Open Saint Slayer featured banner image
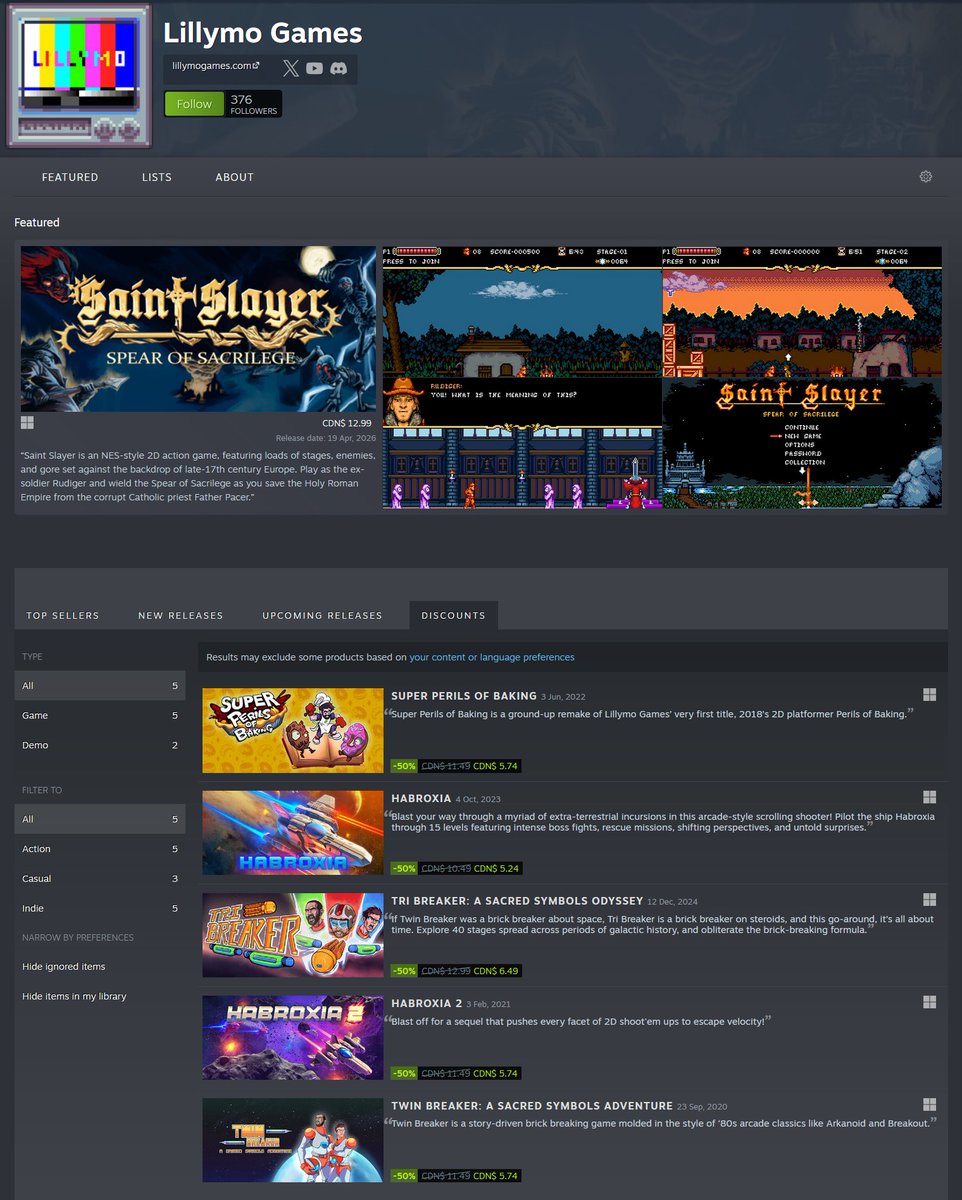Image resolution: width=962 pixels, height=1200 pixels. click(199, 329)
